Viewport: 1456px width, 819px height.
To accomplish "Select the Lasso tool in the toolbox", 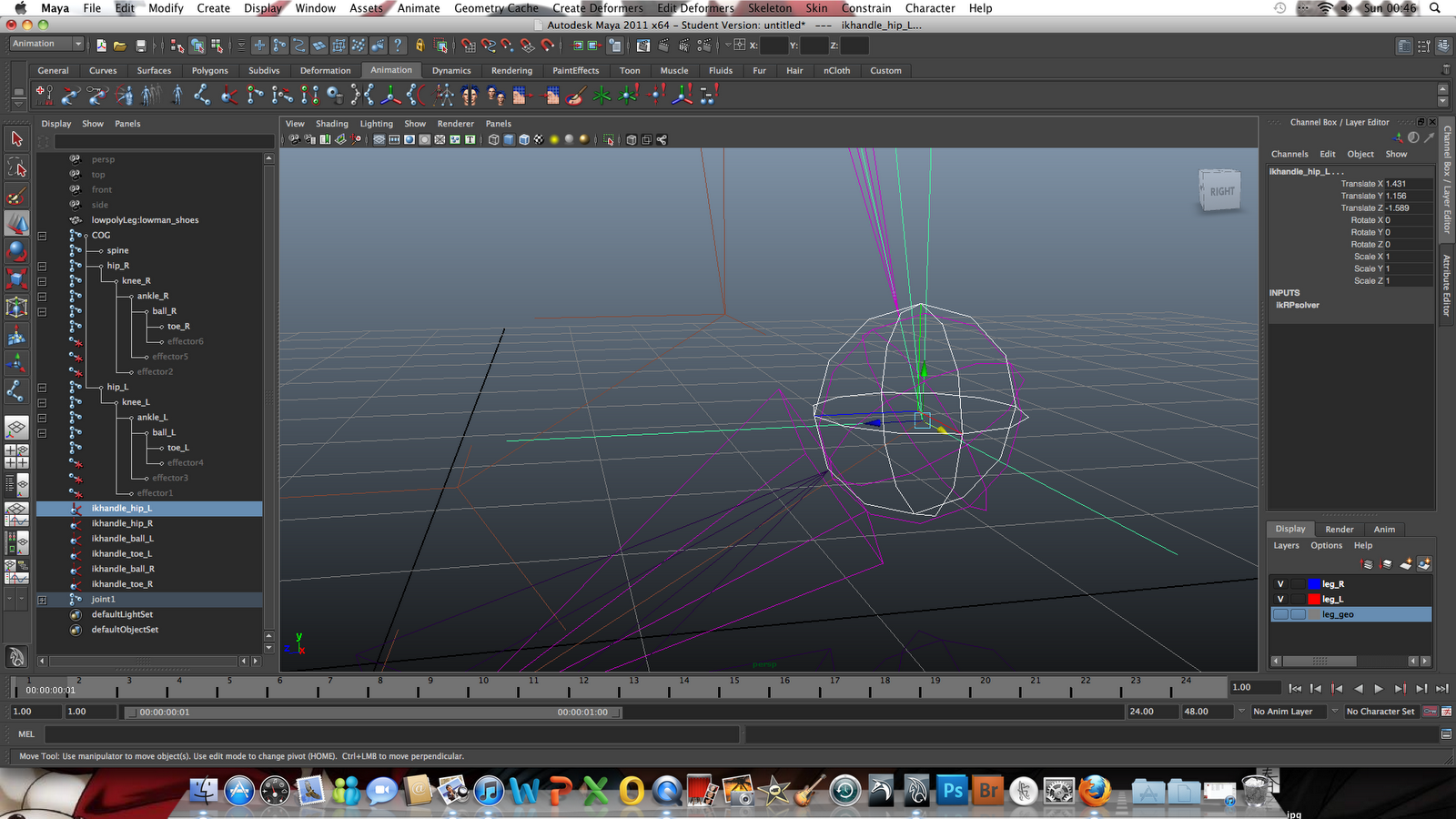I will pos(16,167).
